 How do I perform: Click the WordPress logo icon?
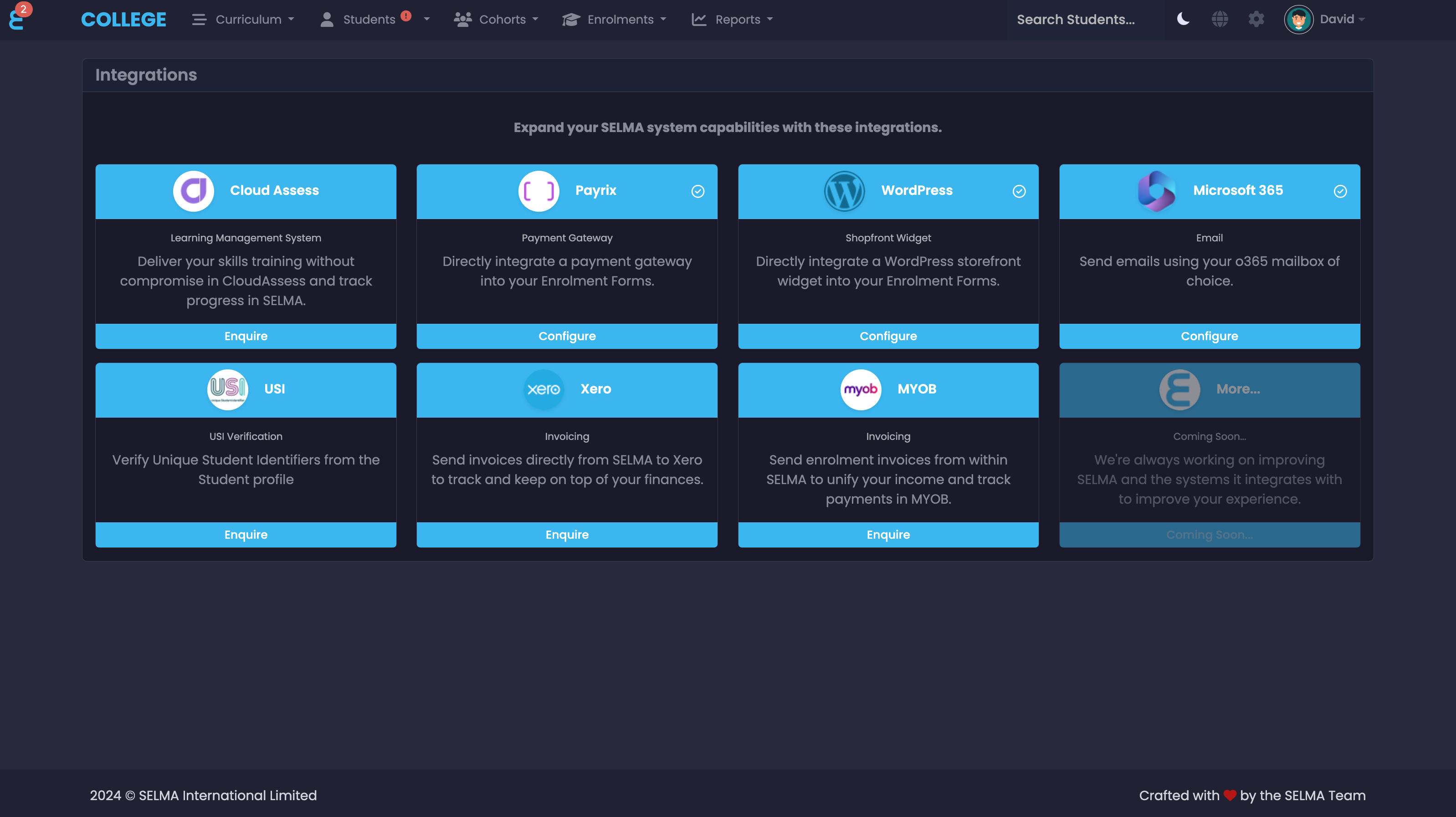844,191
